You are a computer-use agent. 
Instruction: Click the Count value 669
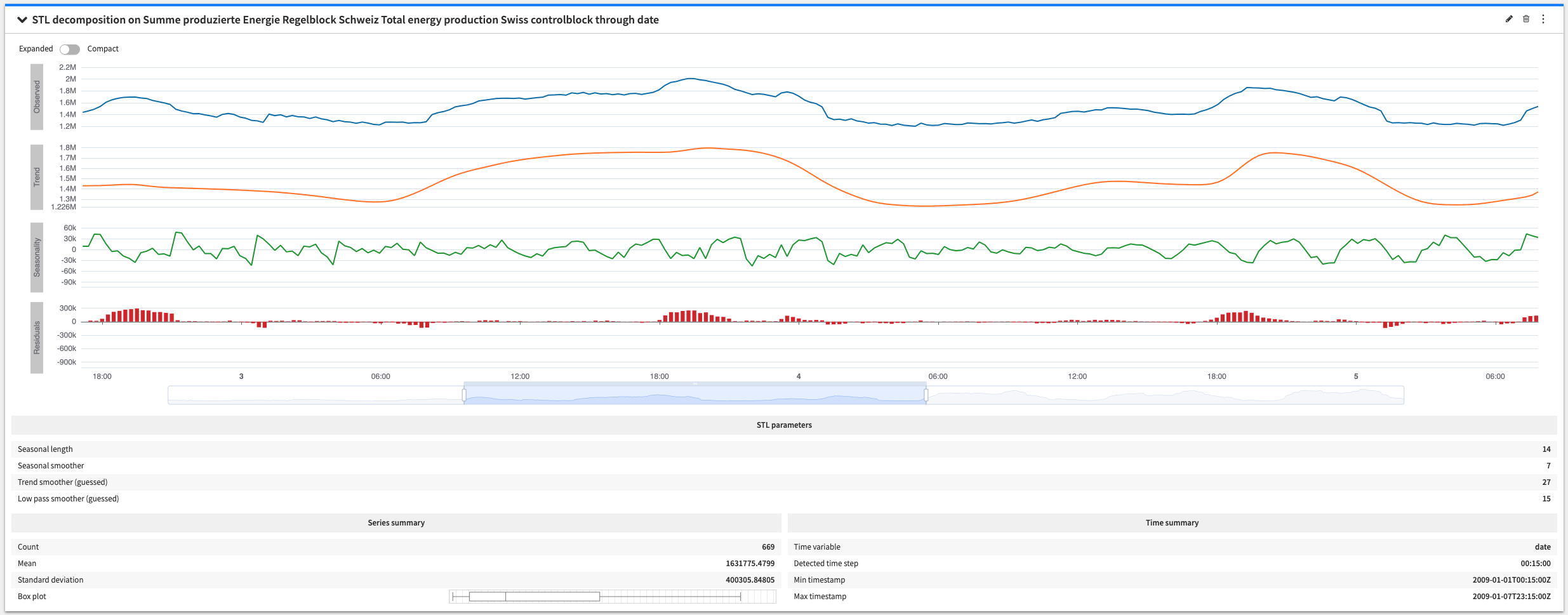[x=768, y=547]
